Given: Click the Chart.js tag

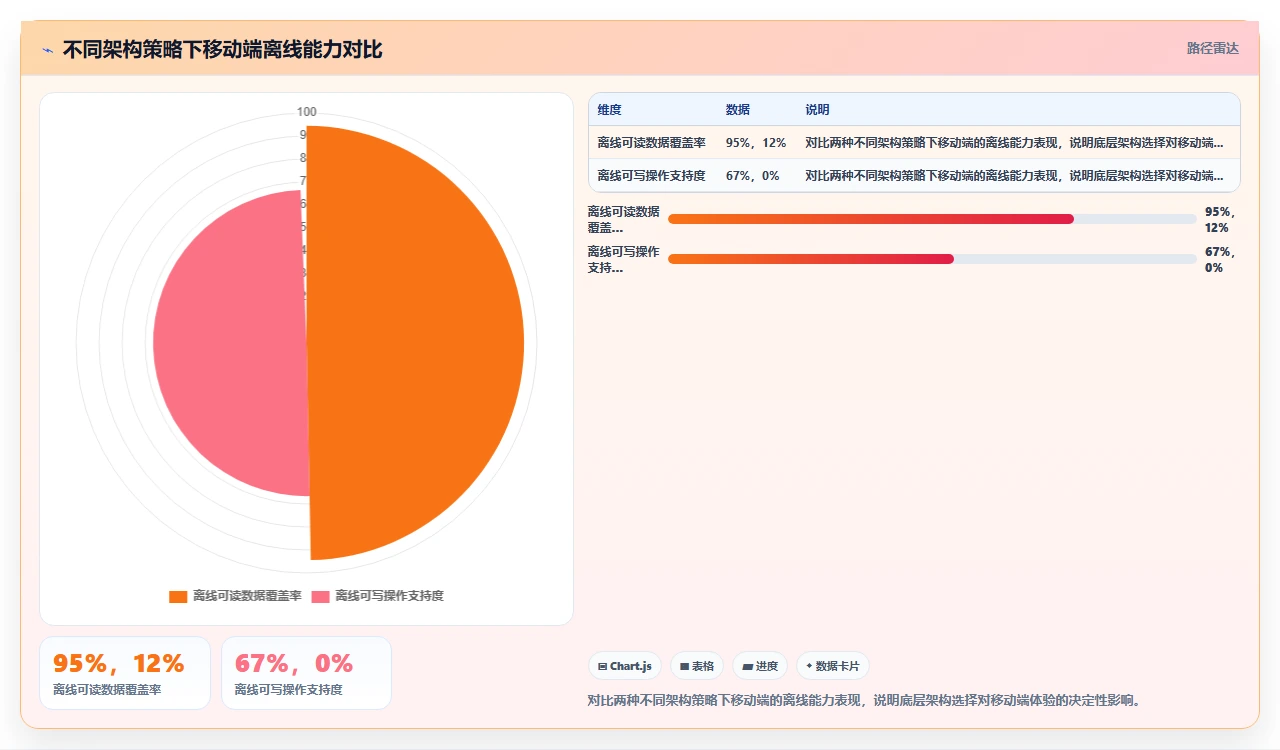Looking at the screenshot, I should tap(625, 666).
